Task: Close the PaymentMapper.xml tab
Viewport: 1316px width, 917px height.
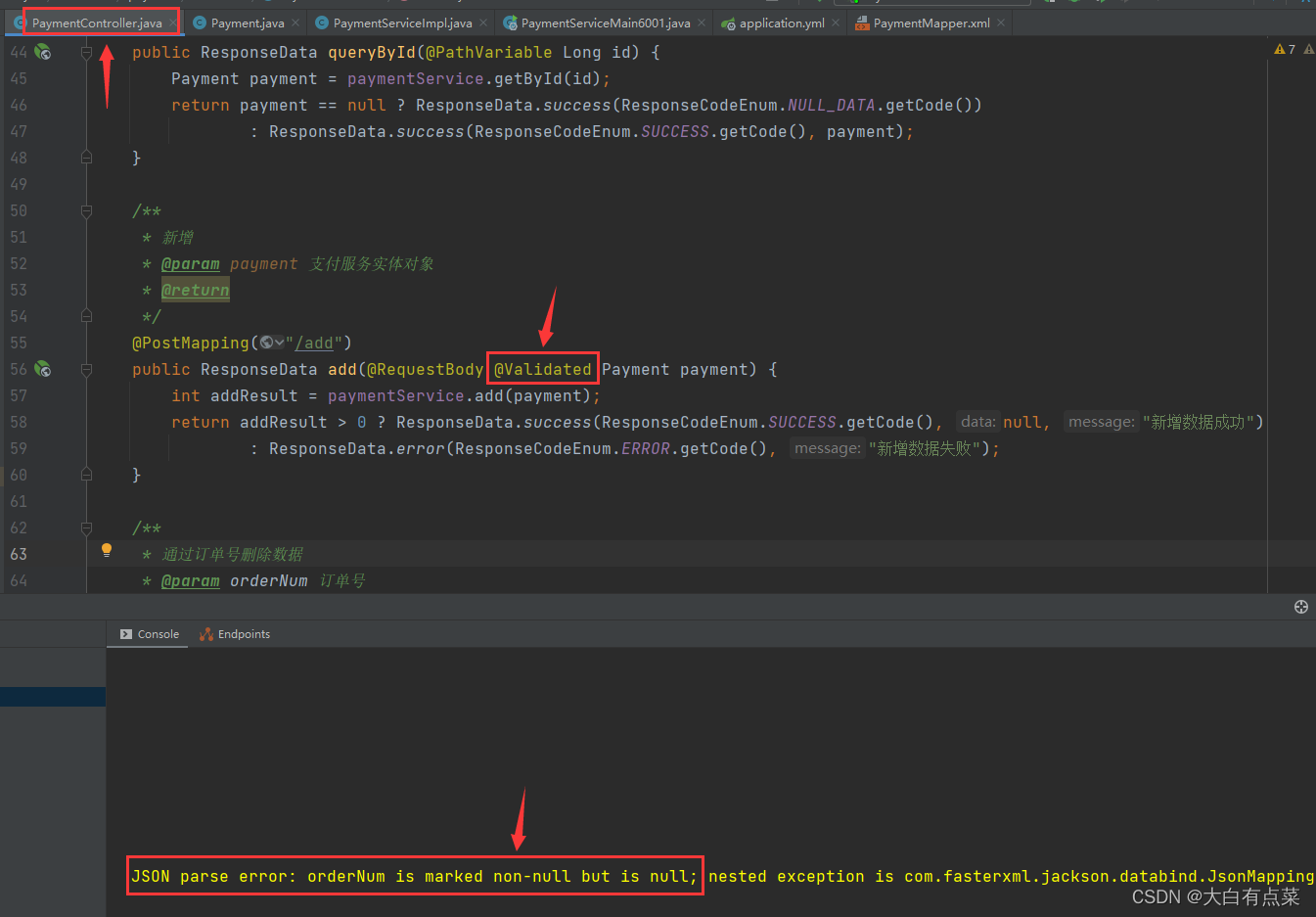Action: point(1001,23)
